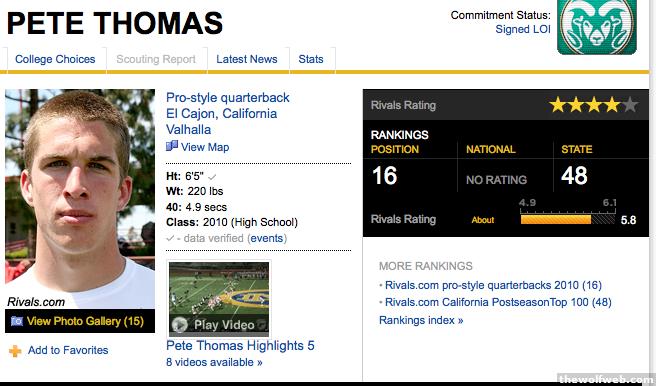Screen dimensions: 656x386
Task: Open the Stats tab
Action: tap(311, 59)
